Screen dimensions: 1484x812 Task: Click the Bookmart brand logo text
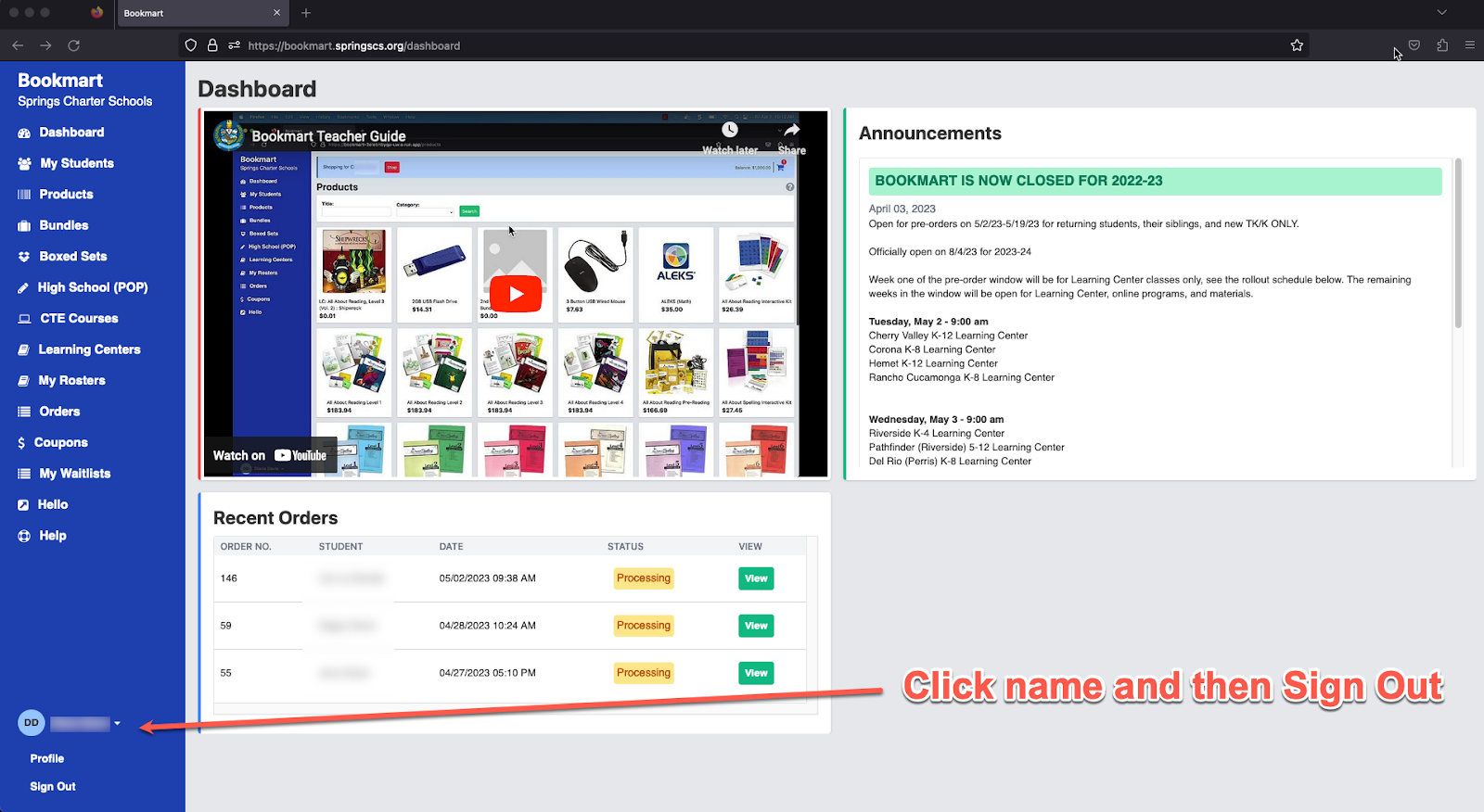point(60,81)
